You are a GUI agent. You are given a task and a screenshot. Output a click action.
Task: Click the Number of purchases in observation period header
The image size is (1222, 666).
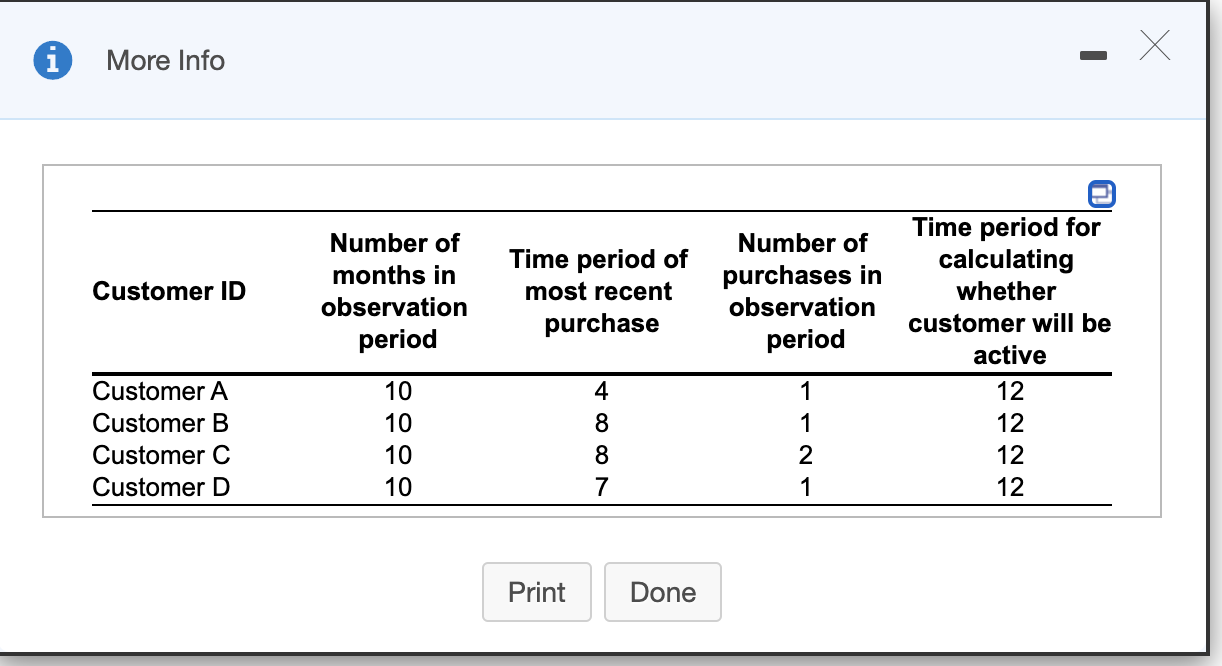(804, 291)
